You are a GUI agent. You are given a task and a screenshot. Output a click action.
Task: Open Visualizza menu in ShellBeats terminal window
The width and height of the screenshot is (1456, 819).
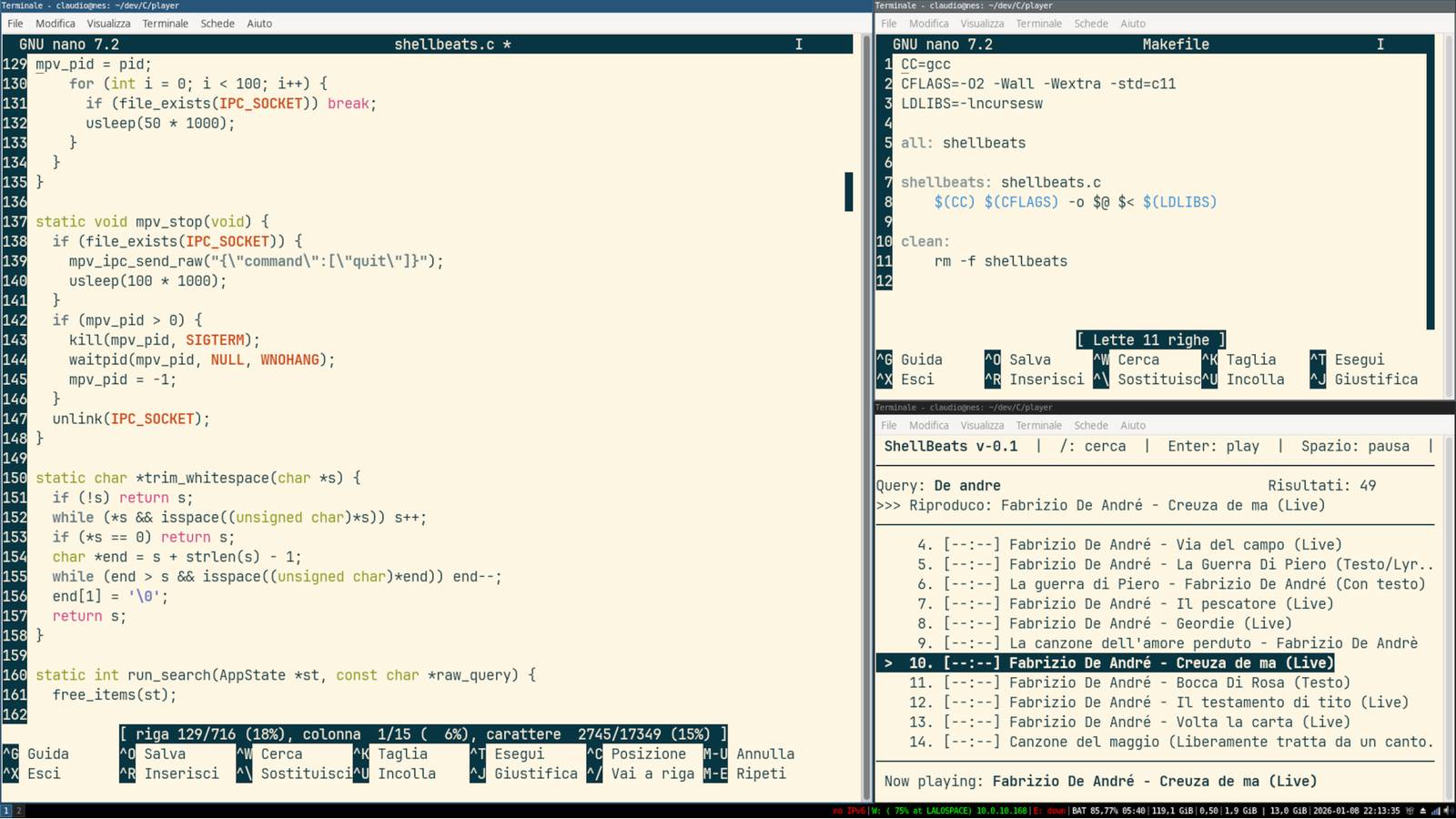982,426
